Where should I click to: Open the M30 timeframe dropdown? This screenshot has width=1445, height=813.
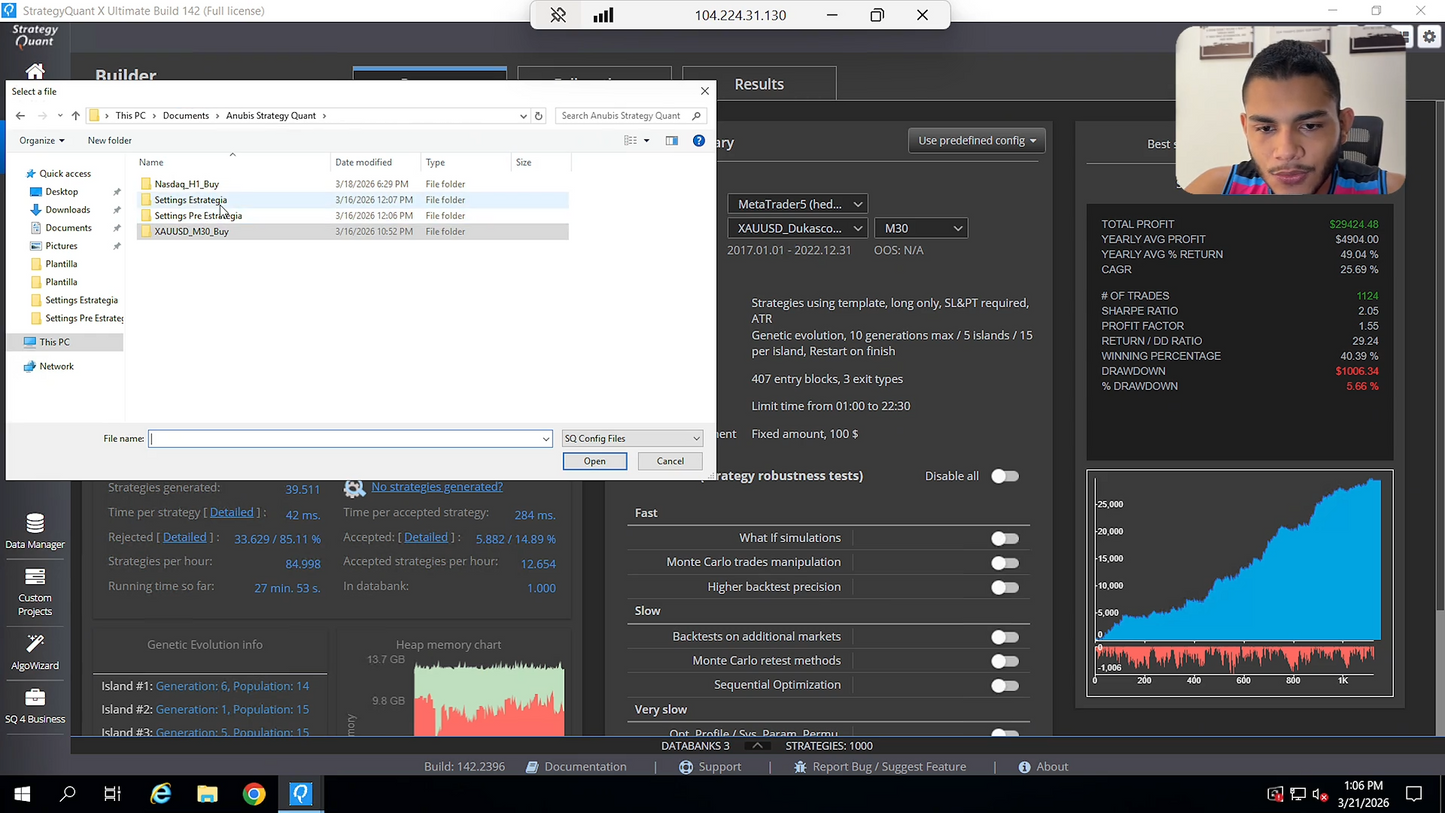click(920, 228)
